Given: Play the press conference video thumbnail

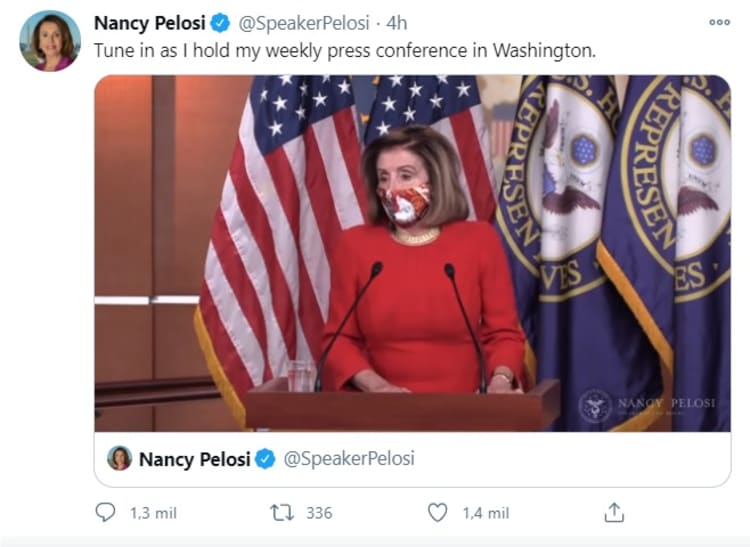Looking at the screenshot, I should tap(412, 253).
